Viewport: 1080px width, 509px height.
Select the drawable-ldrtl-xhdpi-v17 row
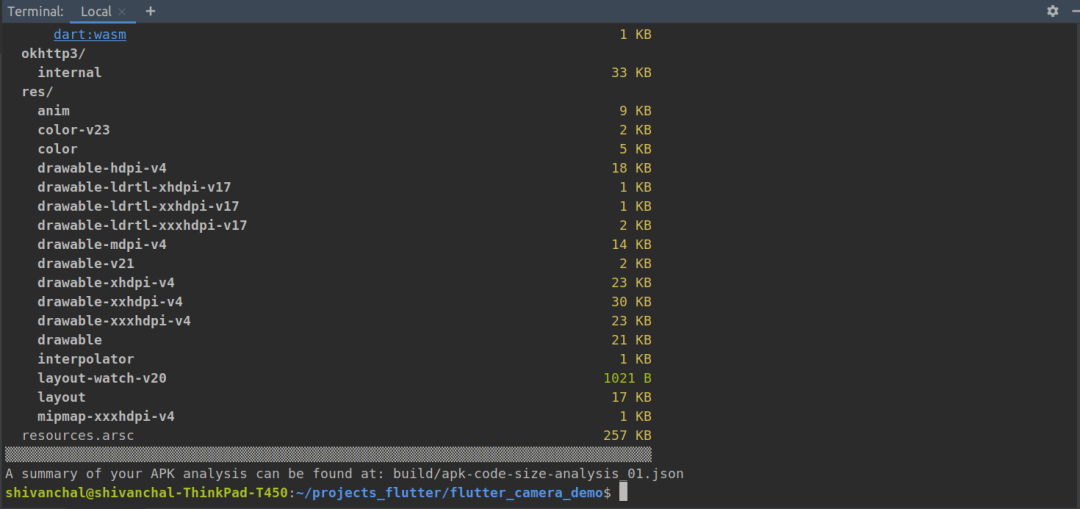pos(344,187)
